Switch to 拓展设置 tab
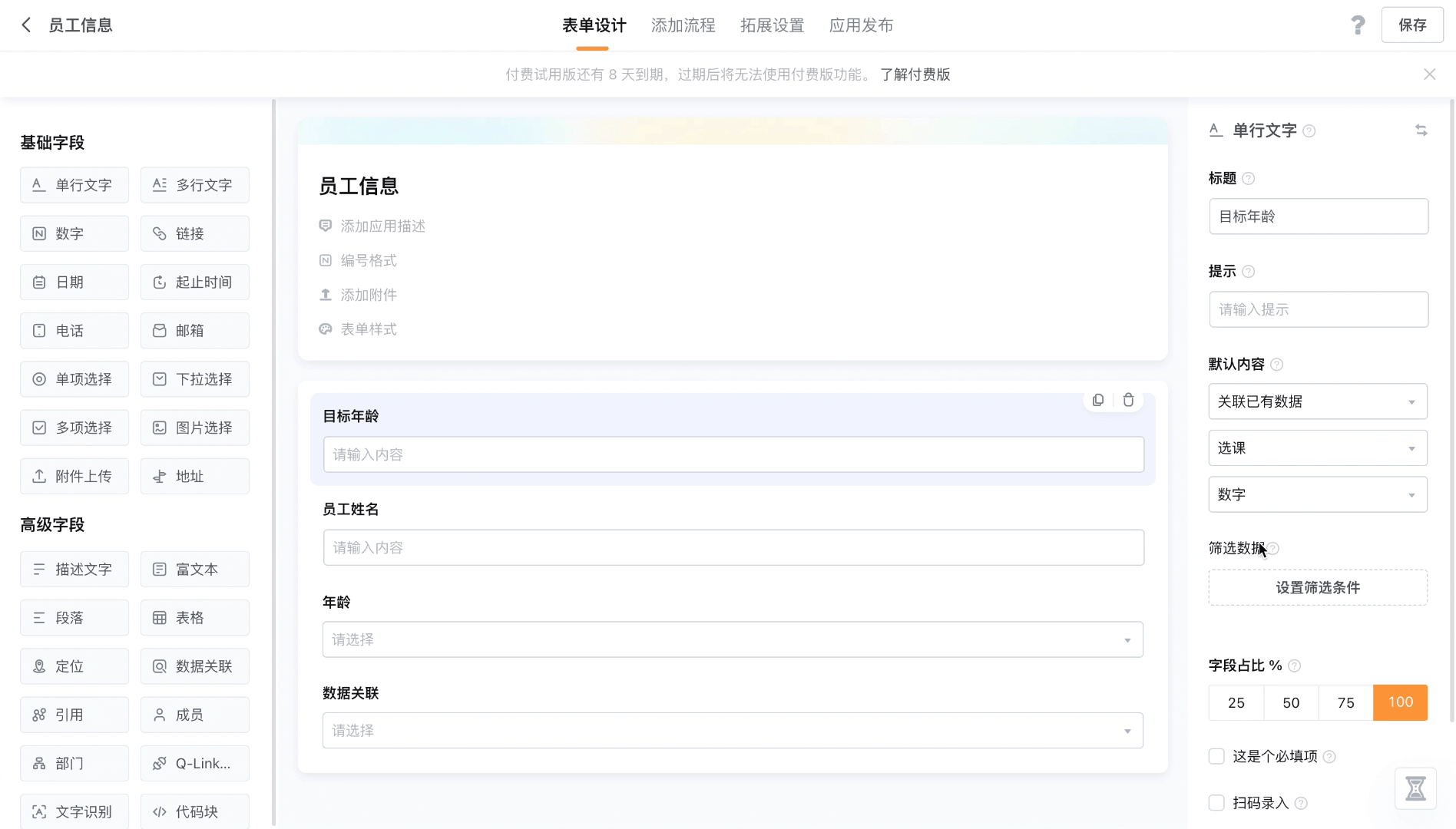 [x=772, y=25]
